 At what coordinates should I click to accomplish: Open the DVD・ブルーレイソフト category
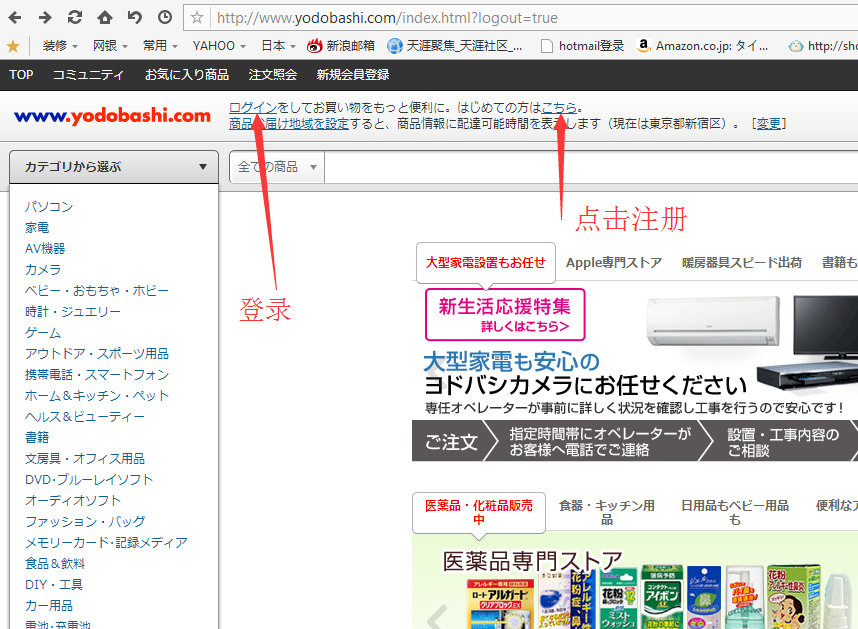tap(89, 480)
